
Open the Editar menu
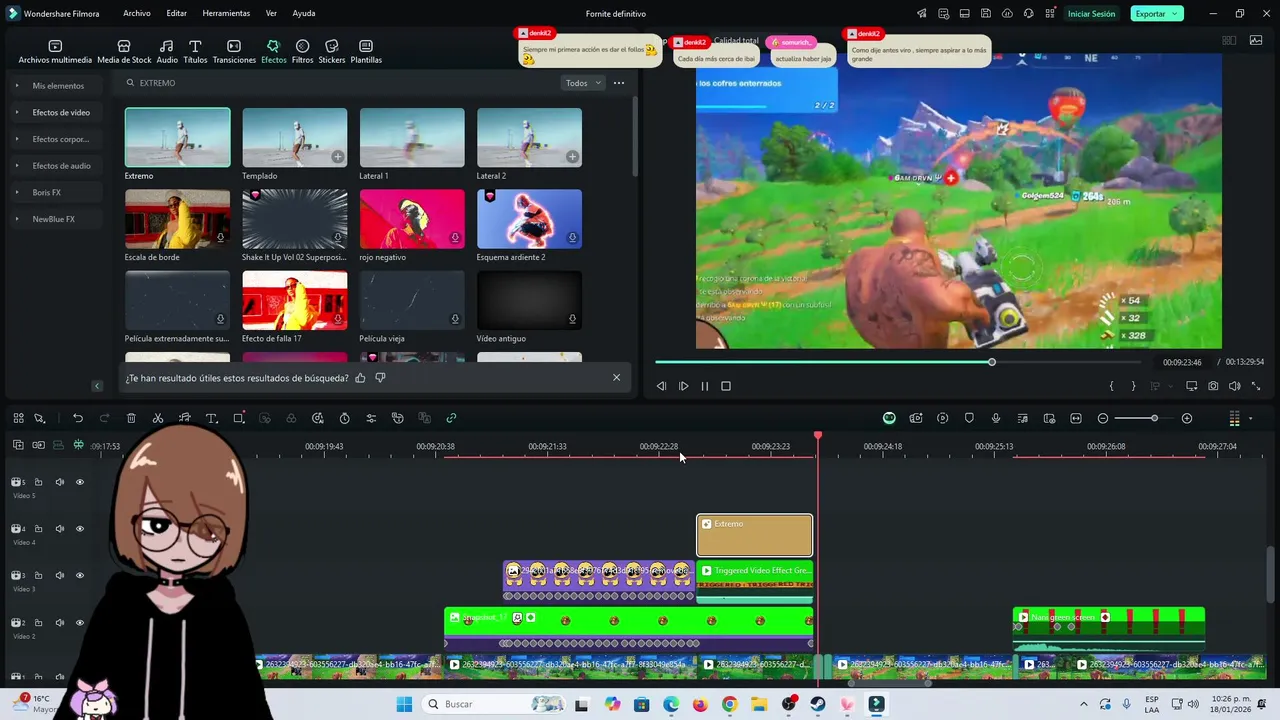177,14
